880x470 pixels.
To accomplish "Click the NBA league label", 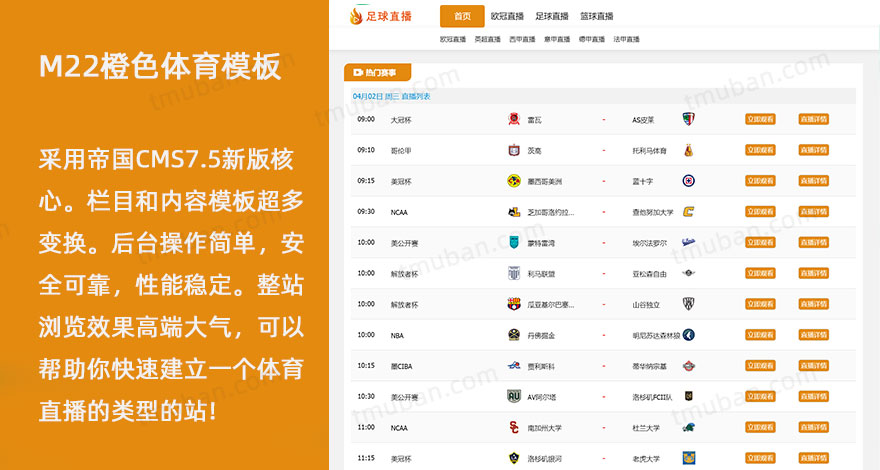I will tap(397, 335).
